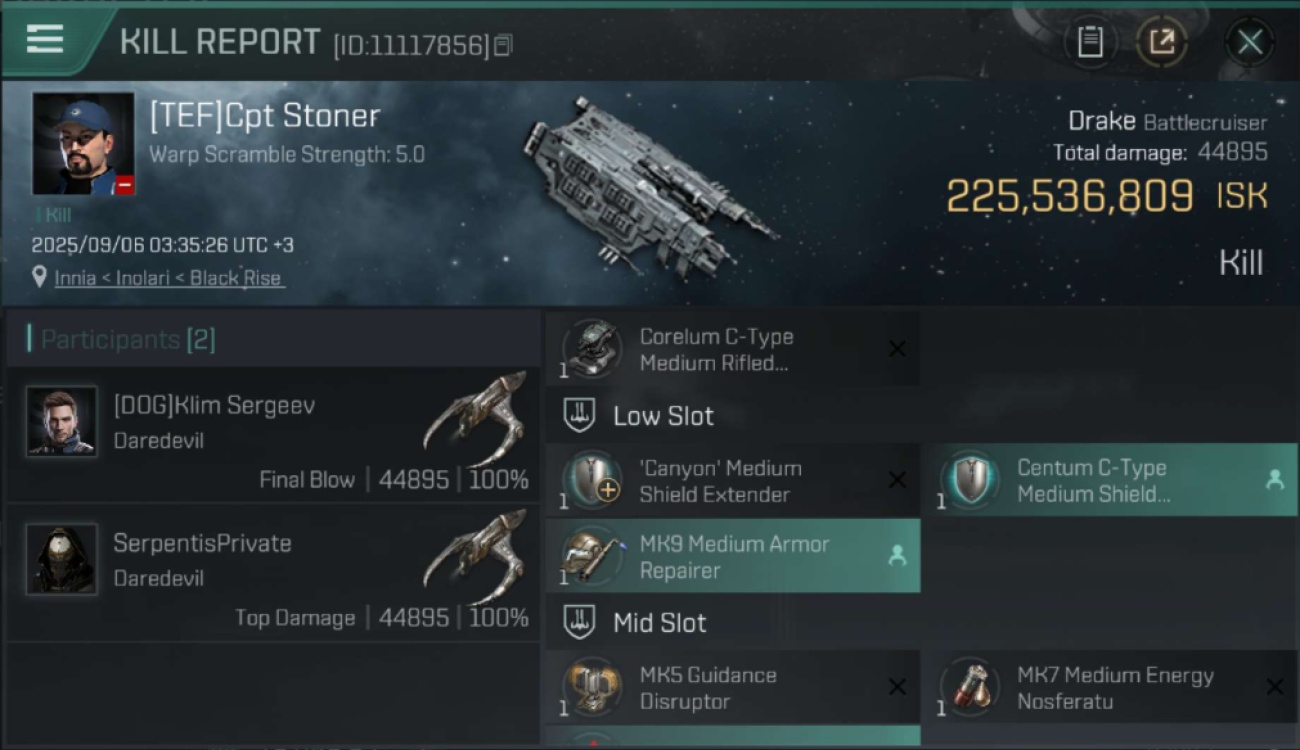Viewport: 1300px width, 750px height.
Task: Select the MK9 Medium Armor Repairer
Action: click(x=732, y=557)
